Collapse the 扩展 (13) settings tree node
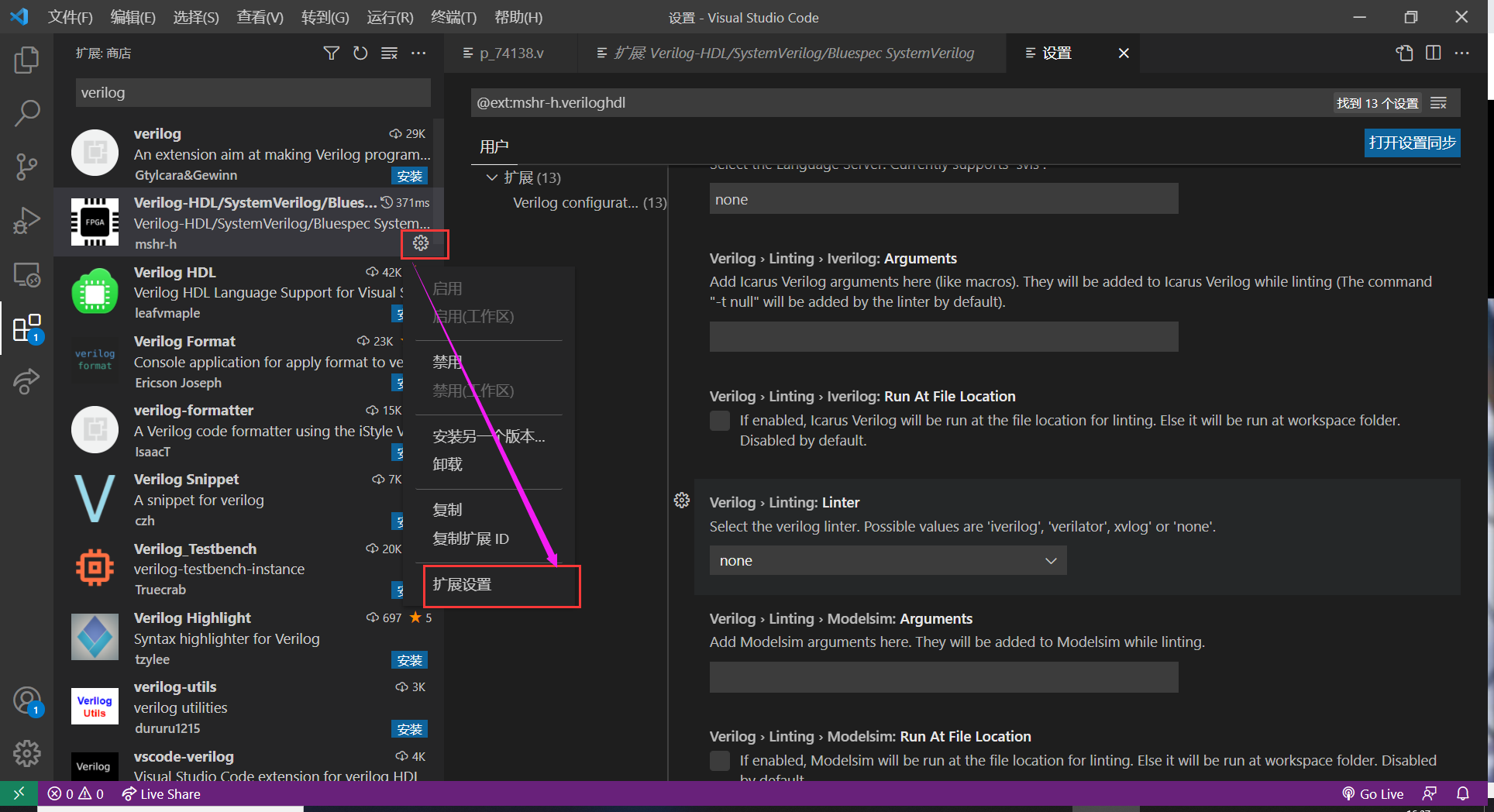 point(492,177)
